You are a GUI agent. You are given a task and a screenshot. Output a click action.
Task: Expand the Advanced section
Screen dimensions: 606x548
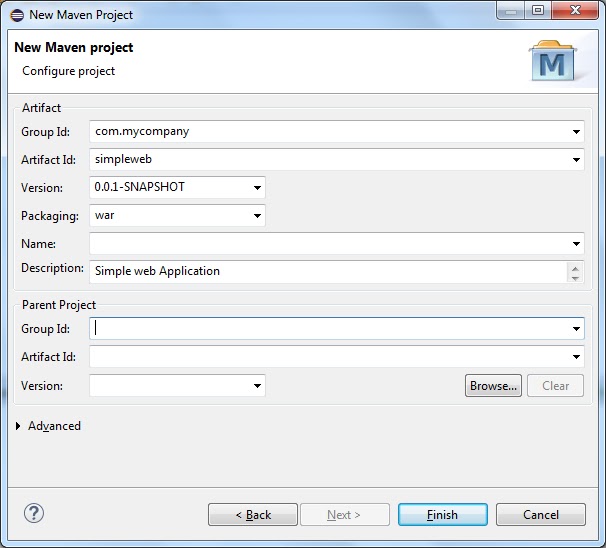point(18,426)
